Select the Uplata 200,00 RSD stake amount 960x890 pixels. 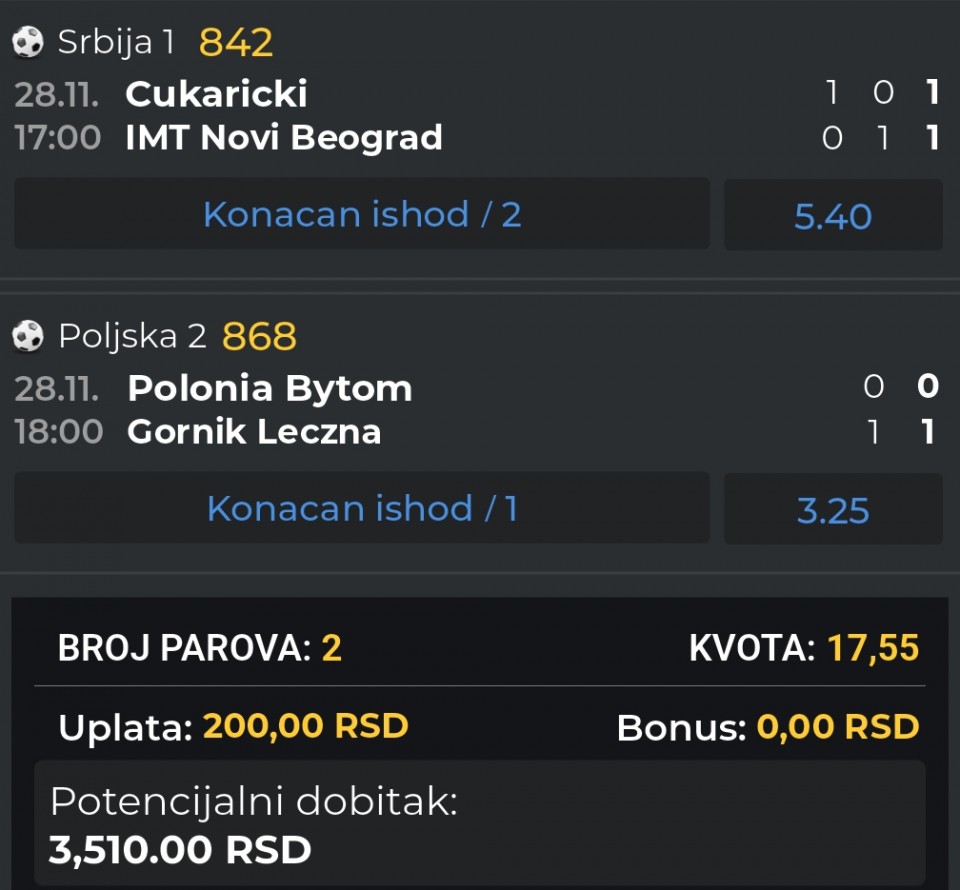tap(305, 726)
